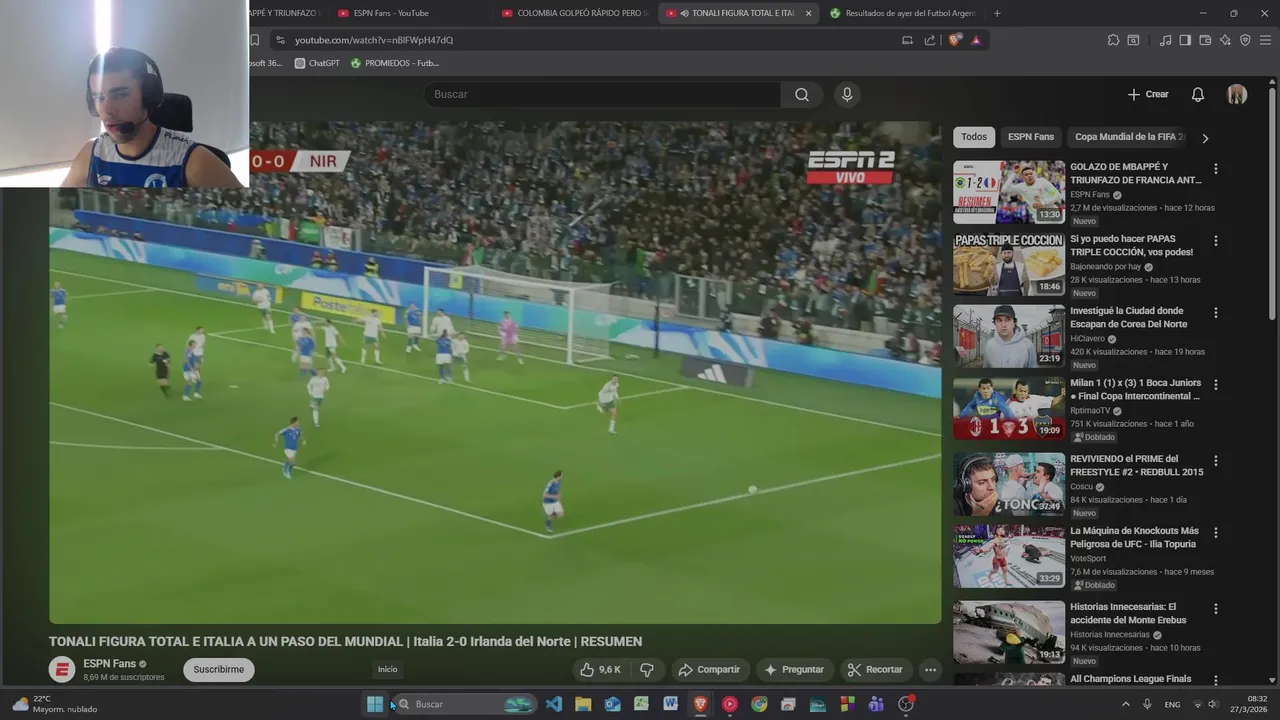1280x720 pixels.
Task: Open Brave VPN shield icon
Action: (1245, 40)
